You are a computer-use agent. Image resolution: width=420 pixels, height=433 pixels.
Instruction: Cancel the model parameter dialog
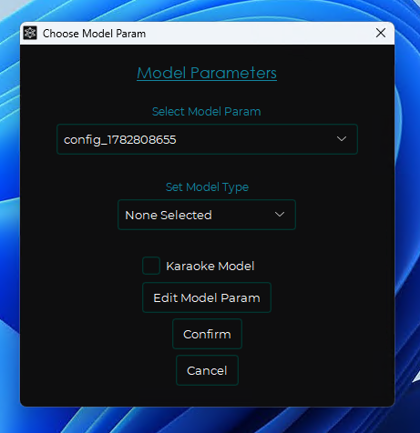point(207,370)
